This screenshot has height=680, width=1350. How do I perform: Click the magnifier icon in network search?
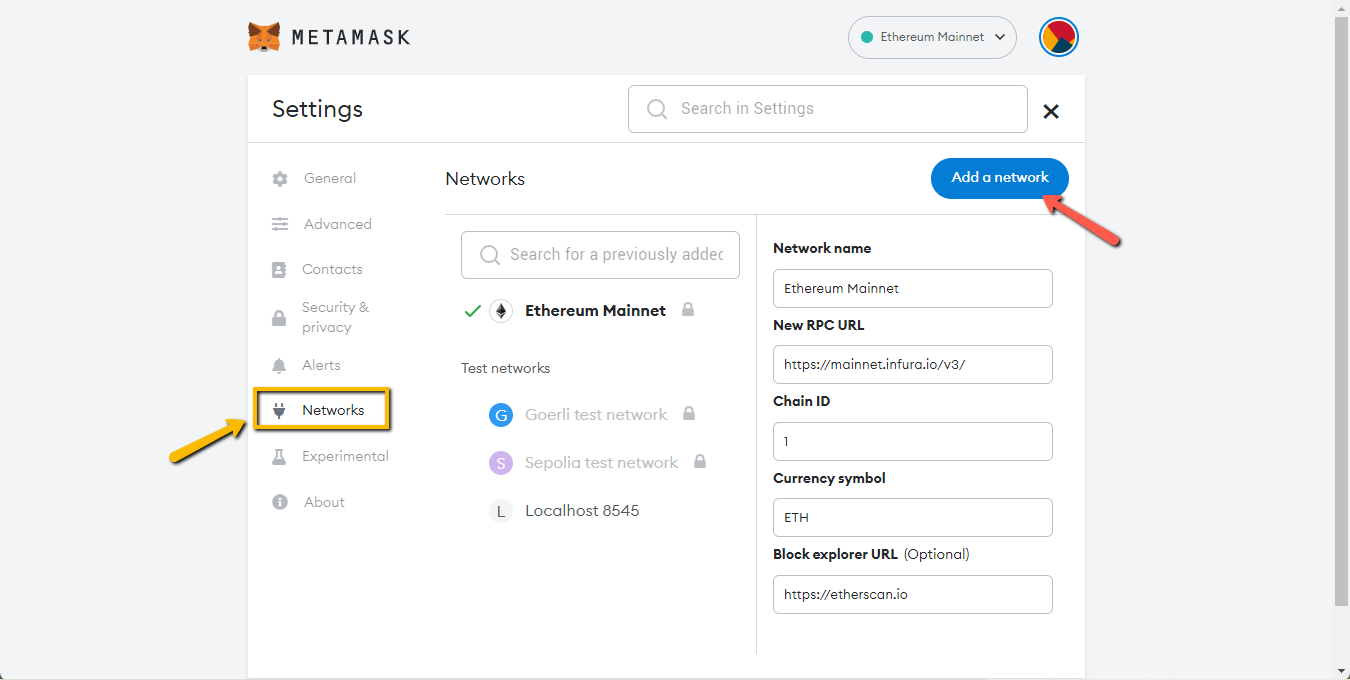pyautogui.click(x=490, y=255)
